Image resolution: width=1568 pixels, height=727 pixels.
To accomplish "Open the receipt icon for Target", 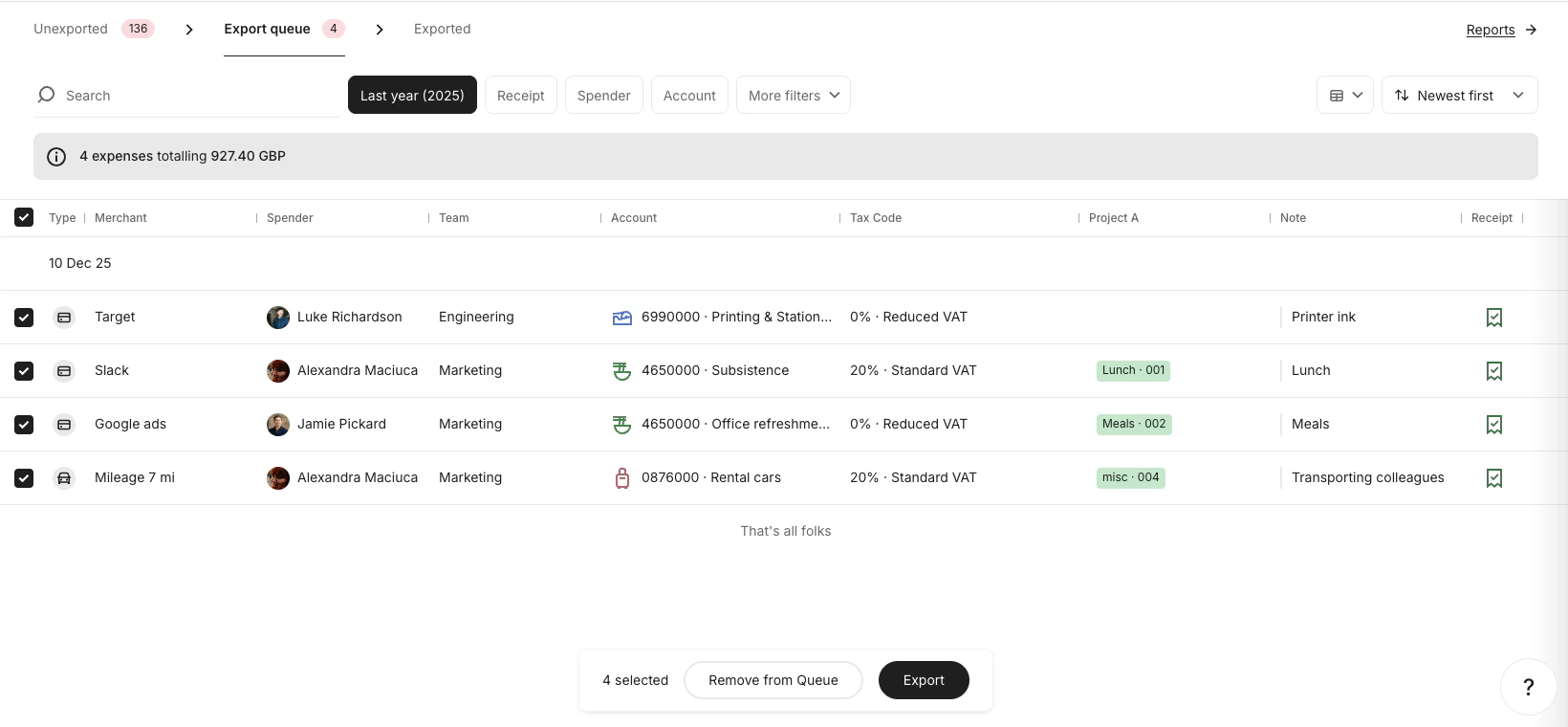I will (1494, 317).
